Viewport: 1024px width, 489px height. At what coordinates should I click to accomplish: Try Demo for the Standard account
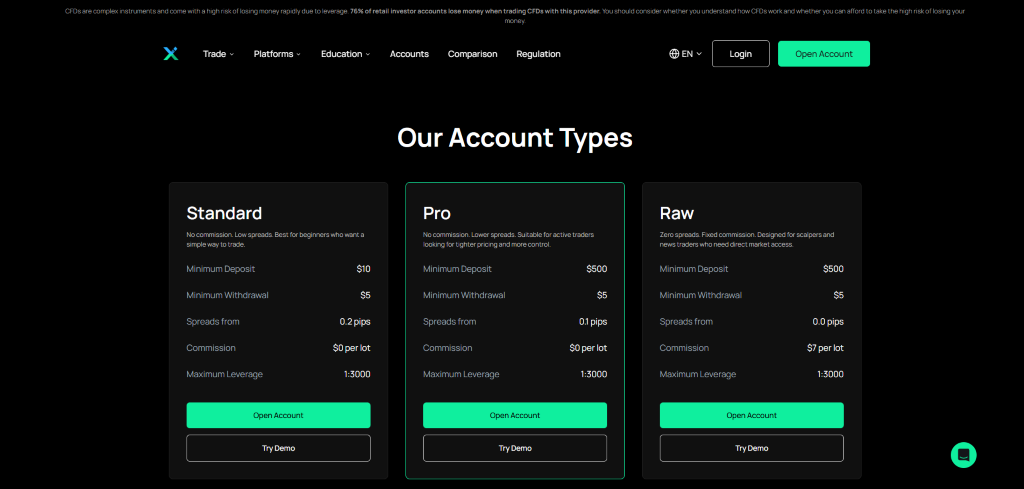pyautogui.click(x=278, y=448)
